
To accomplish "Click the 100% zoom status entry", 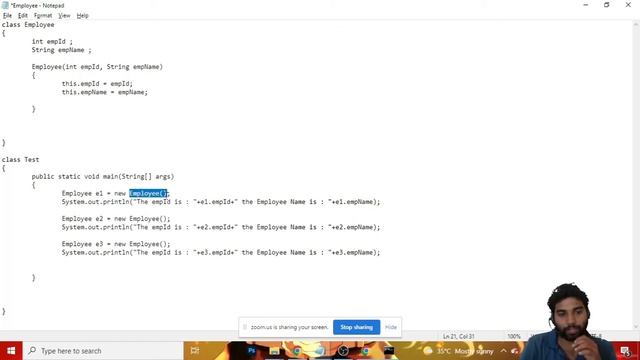I will (514, 336).
